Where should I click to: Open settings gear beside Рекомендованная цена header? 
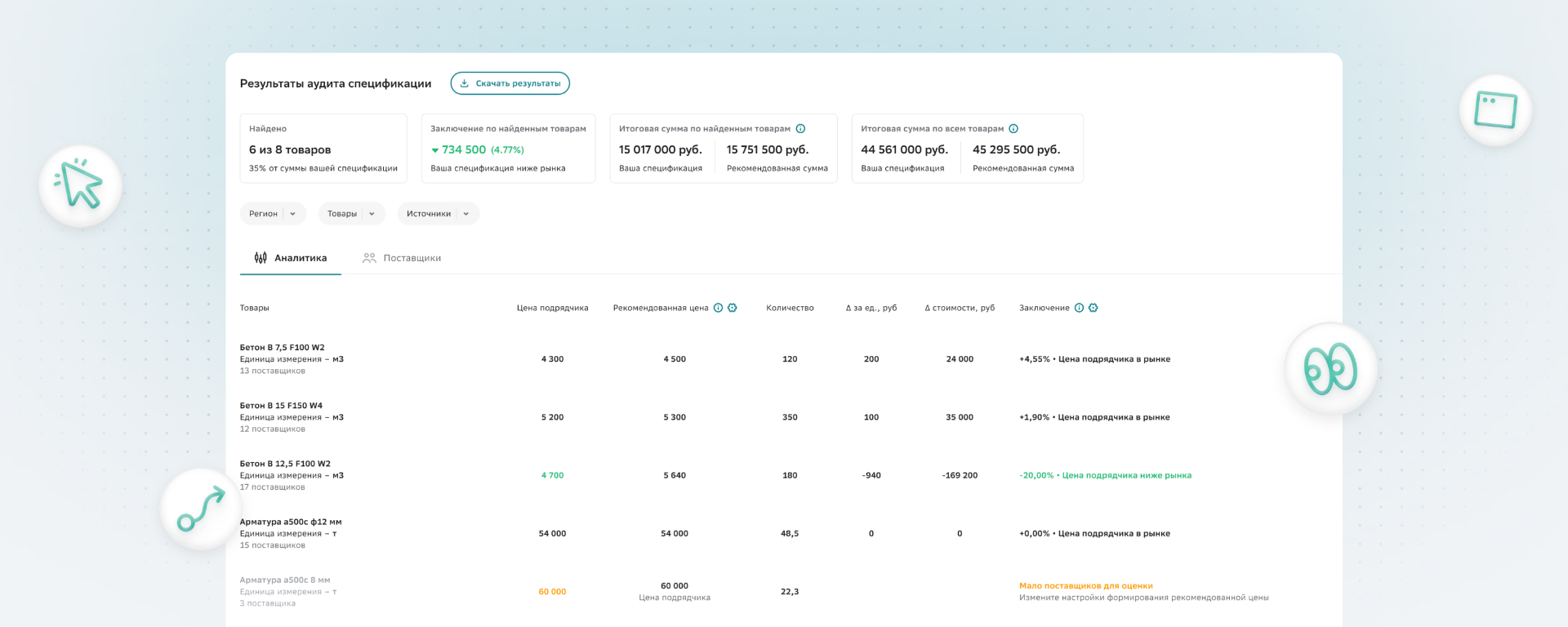coord(732,308)
